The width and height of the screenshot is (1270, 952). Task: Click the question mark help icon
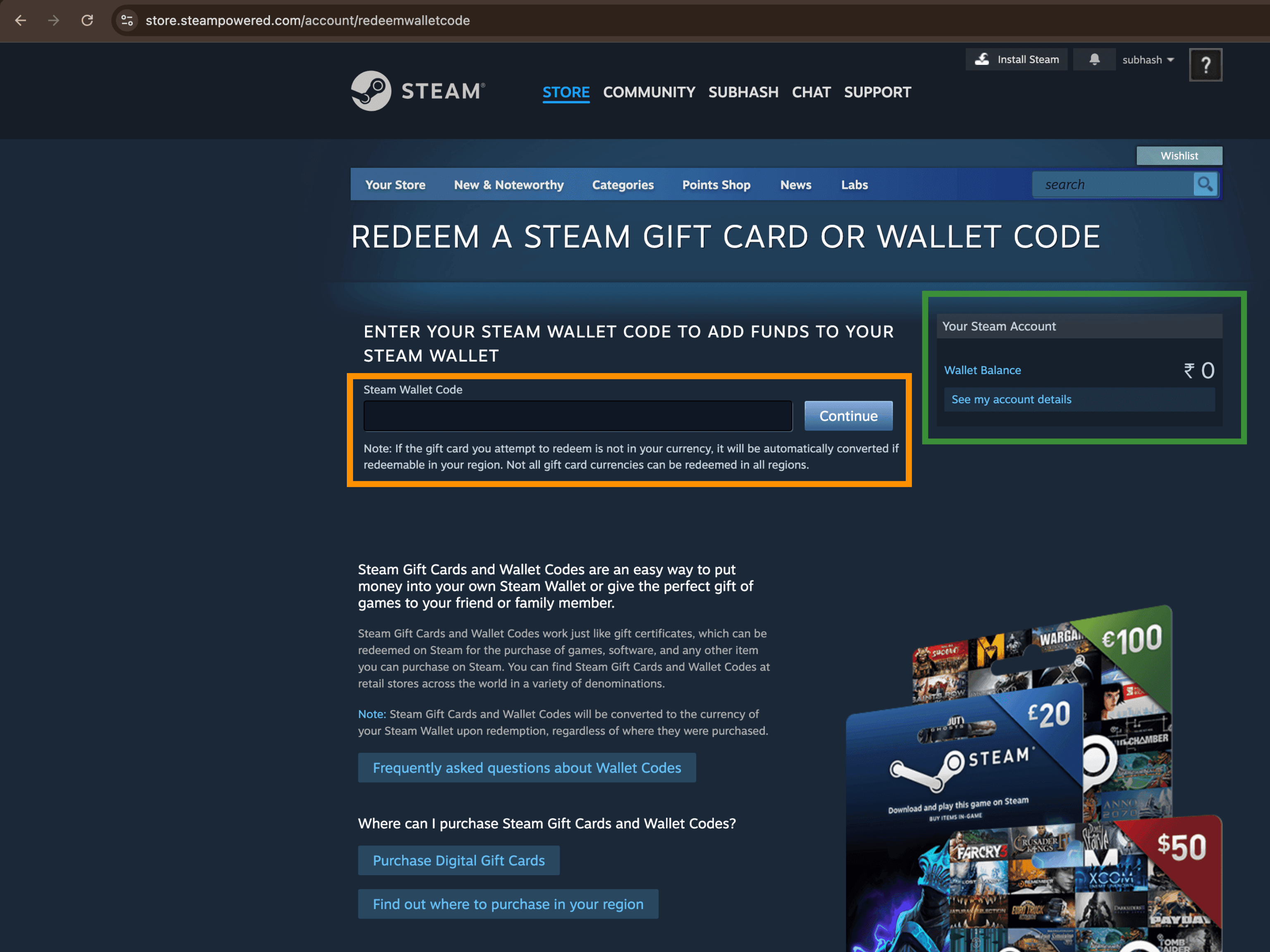1206,65
